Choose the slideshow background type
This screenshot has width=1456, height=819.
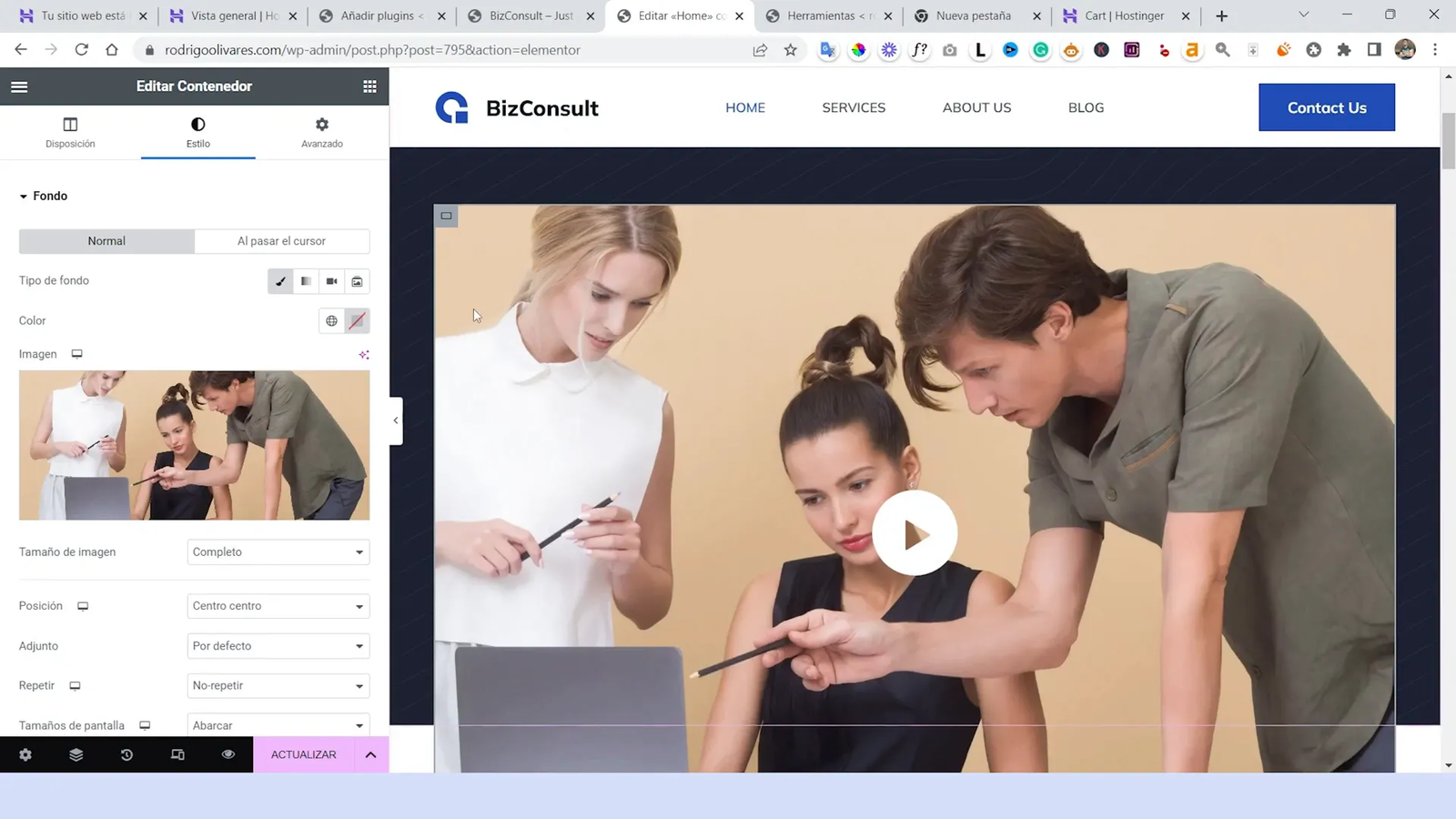pos(357,281)
